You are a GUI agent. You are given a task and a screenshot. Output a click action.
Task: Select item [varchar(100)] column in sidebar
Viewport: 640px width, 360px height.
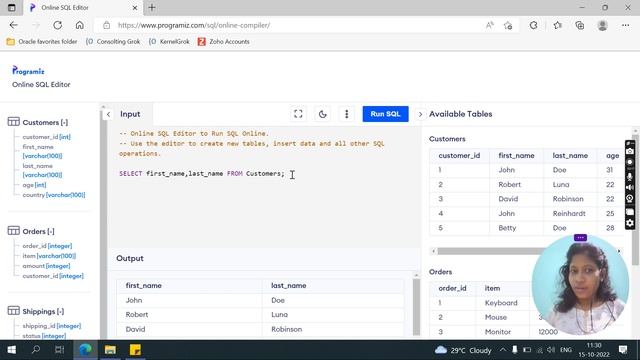(49, 256)
